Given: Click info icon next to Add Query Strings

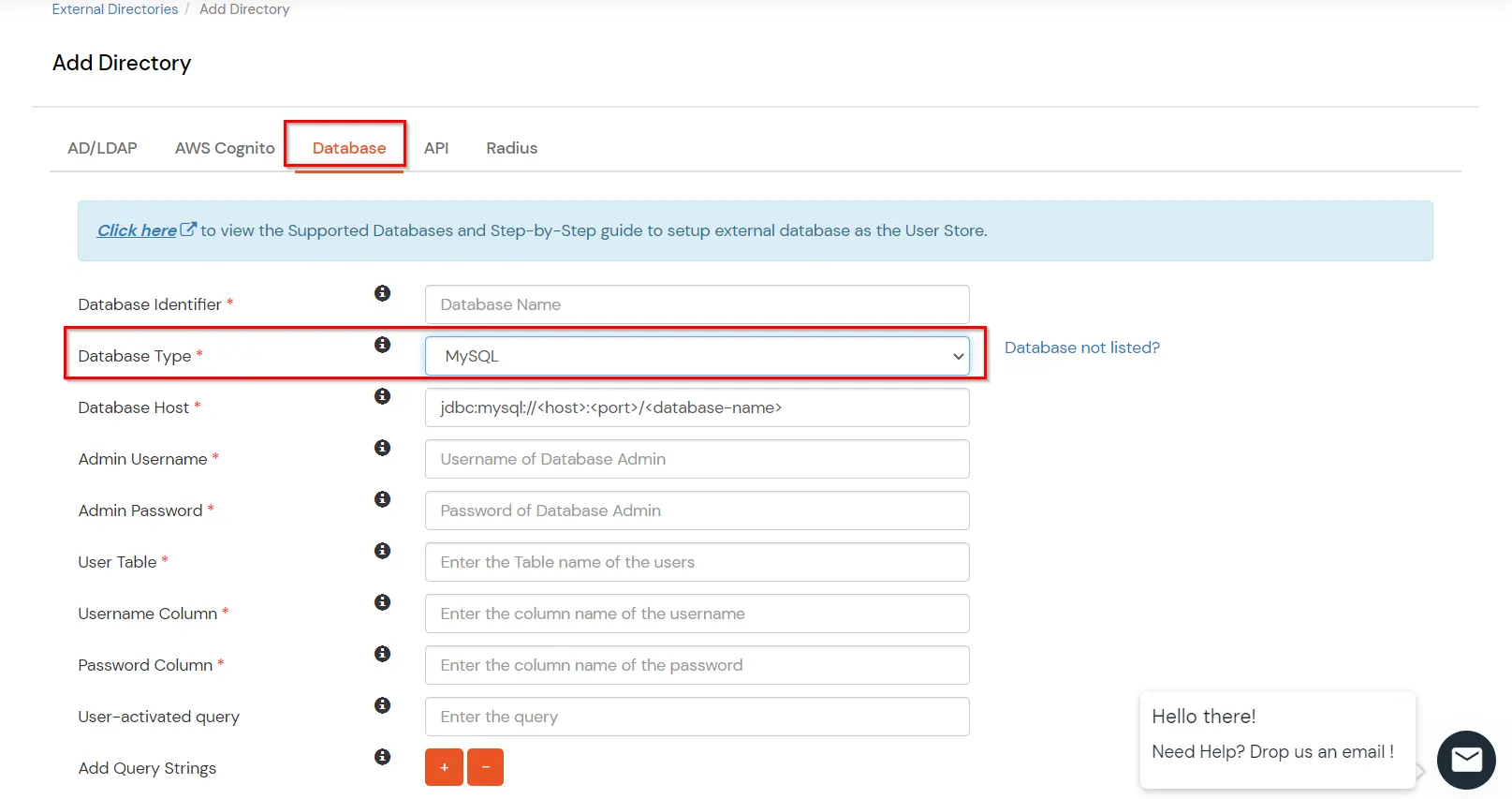Looking at the screenshot, I should (x=382, y=757).
